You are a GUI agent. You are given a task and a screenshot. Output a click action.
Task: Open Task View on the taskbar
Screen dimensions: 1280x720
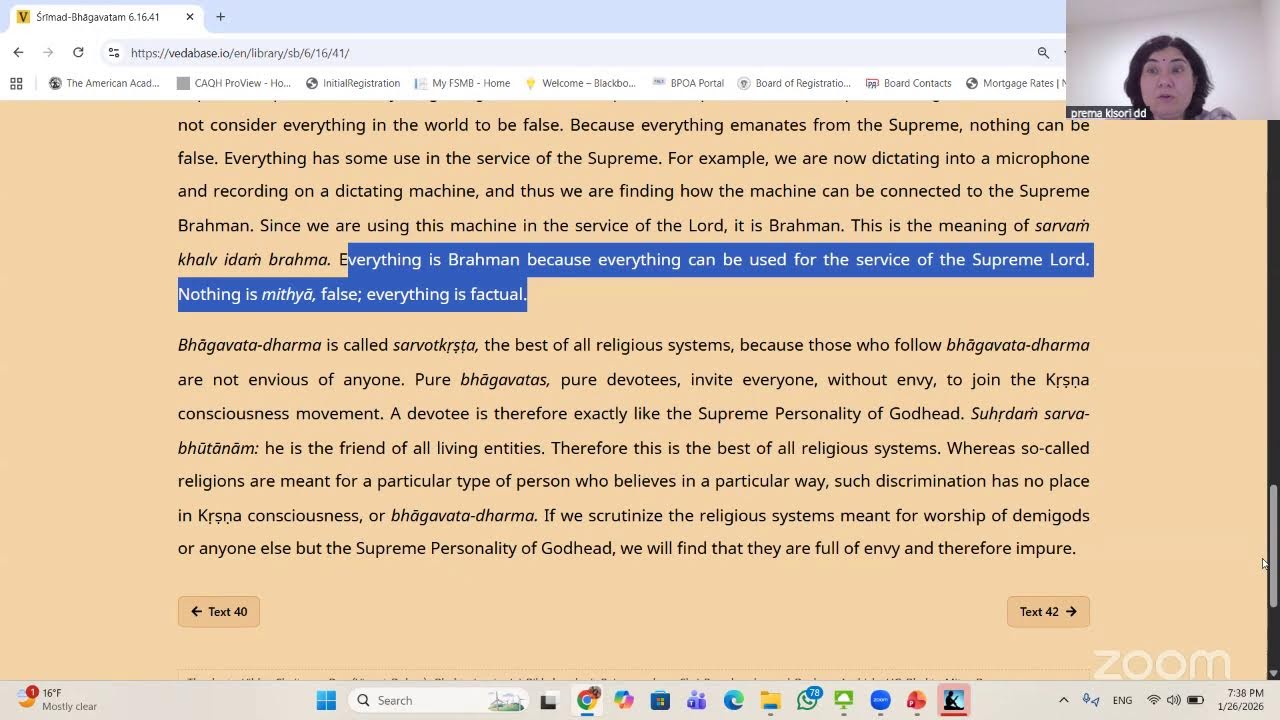point(548,700)
